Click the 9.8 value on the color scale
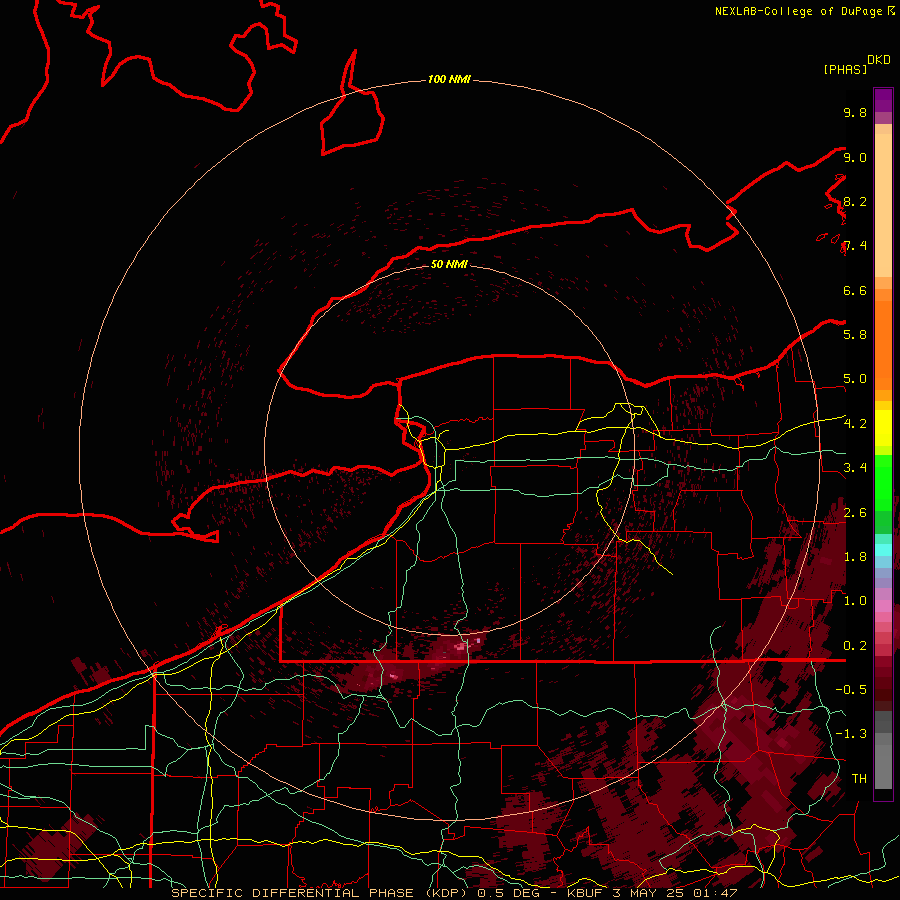 pos(855,112)
